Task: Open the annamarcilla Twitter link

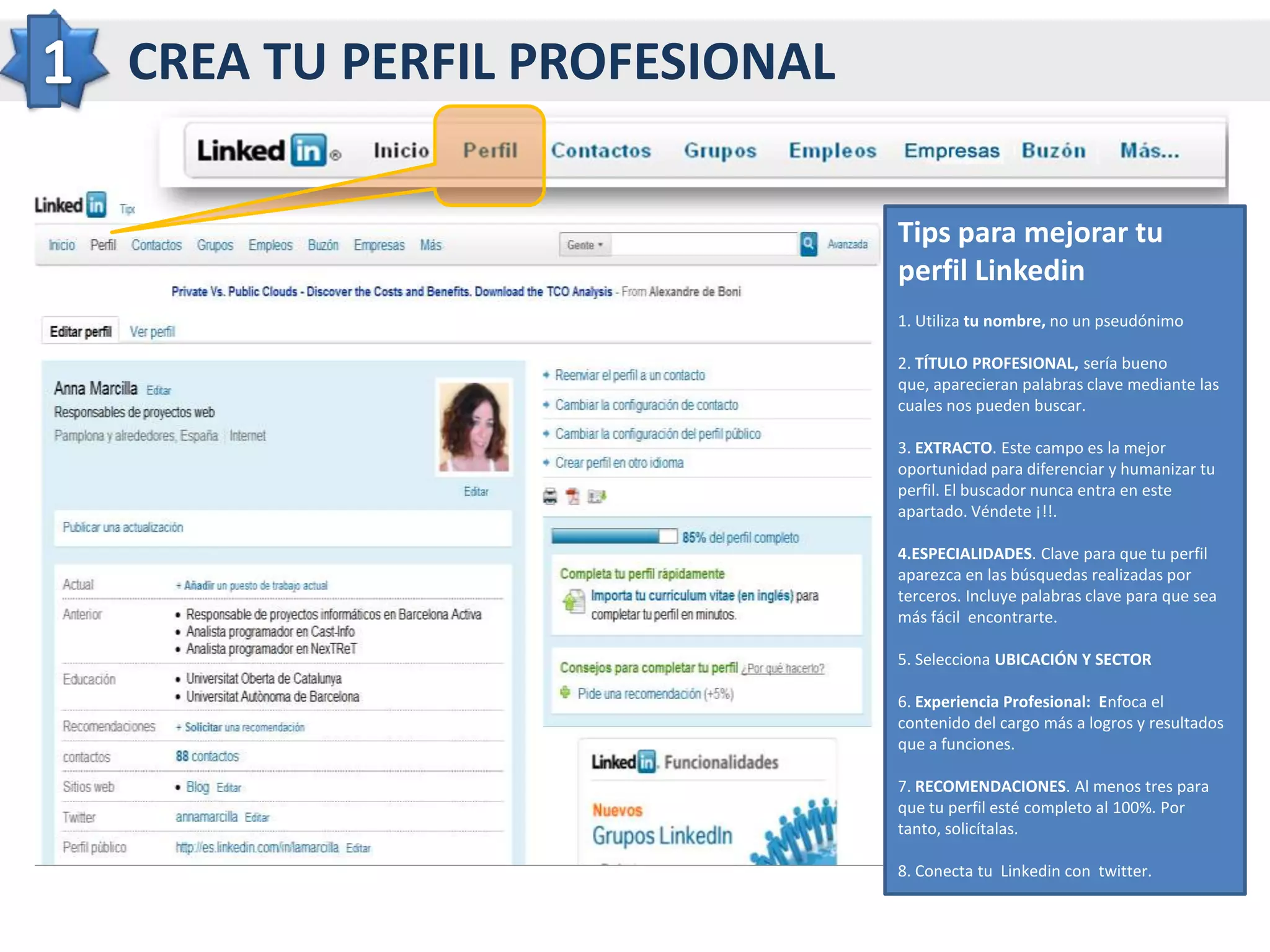Action: point(206,817)
